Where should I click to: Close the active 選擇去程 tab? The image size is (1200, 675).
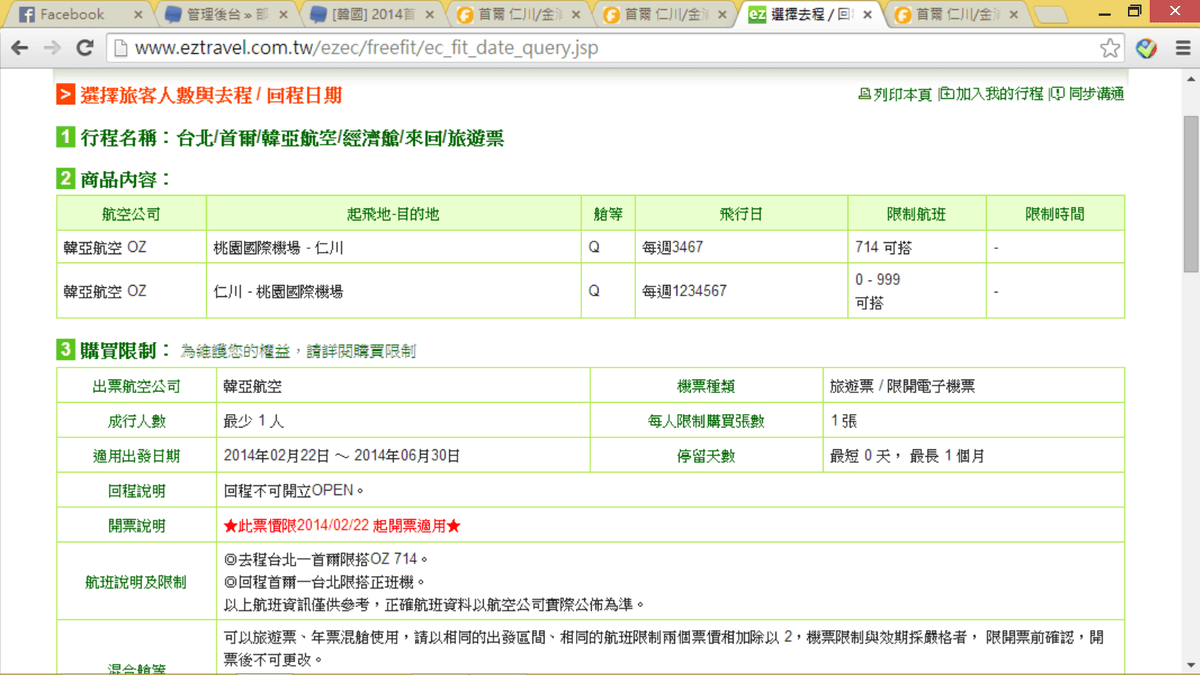866,15
